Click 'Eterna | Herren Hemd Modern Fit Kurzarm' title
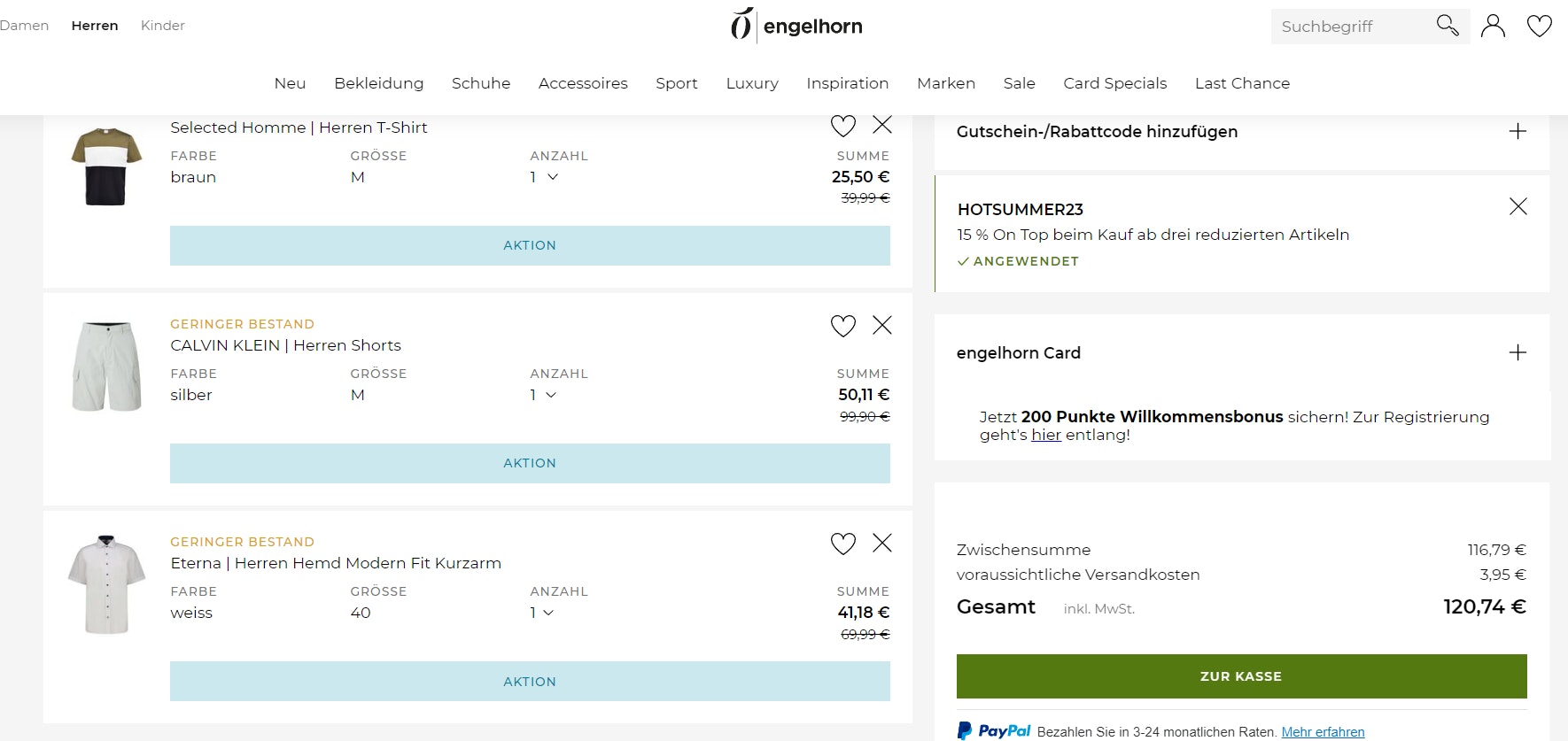 point(336,563)
